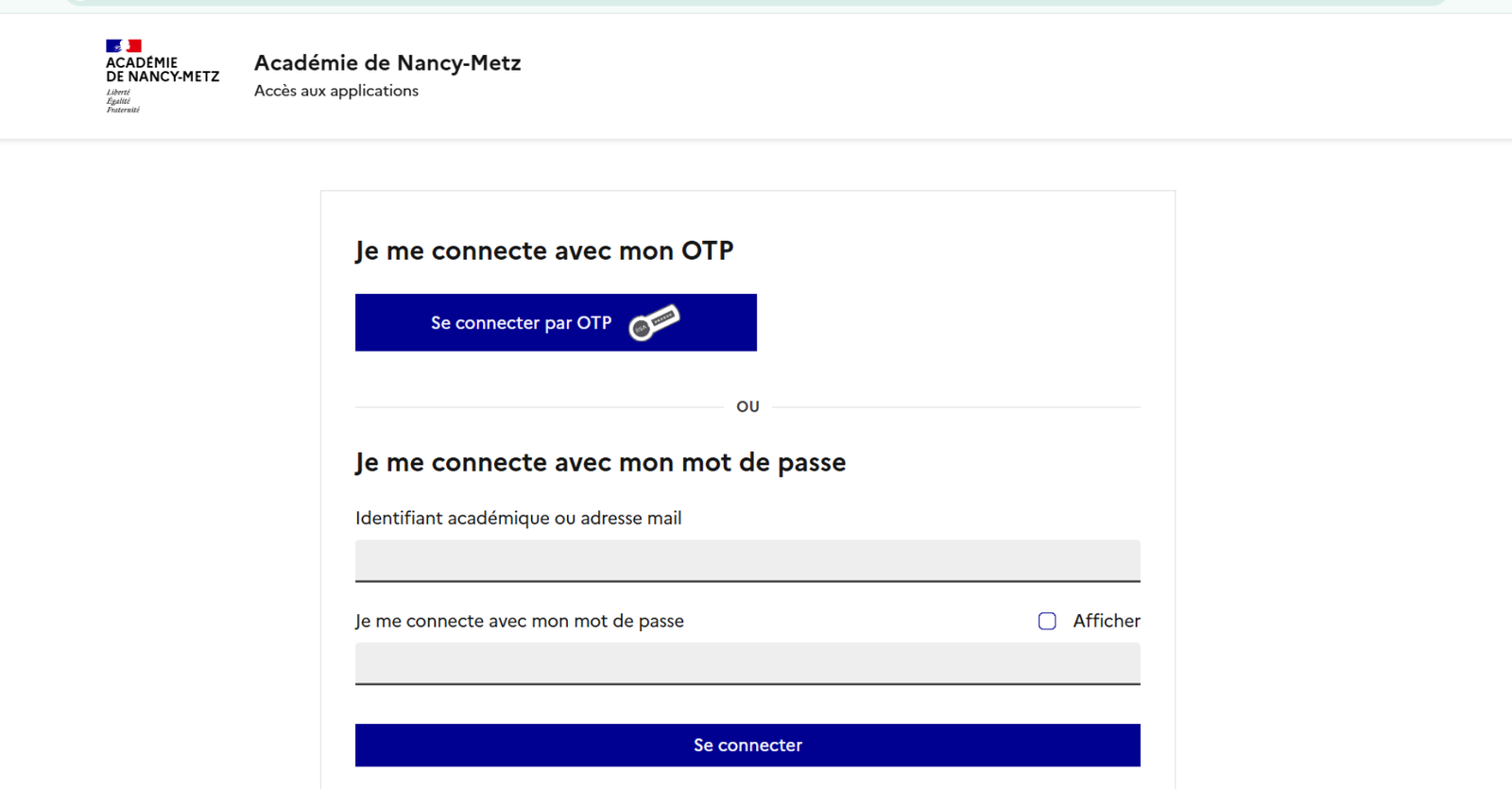Focus the password entry field
This screenshot has height=789, width=1512.
tap(747, 663)
